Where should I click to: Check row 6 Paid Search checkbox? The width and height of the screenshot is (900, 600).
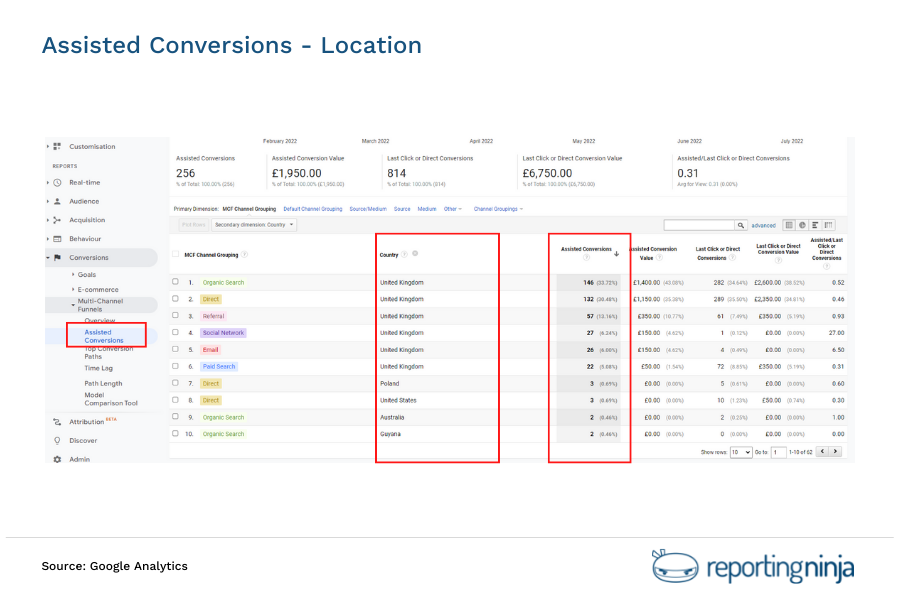coord(176,366)
